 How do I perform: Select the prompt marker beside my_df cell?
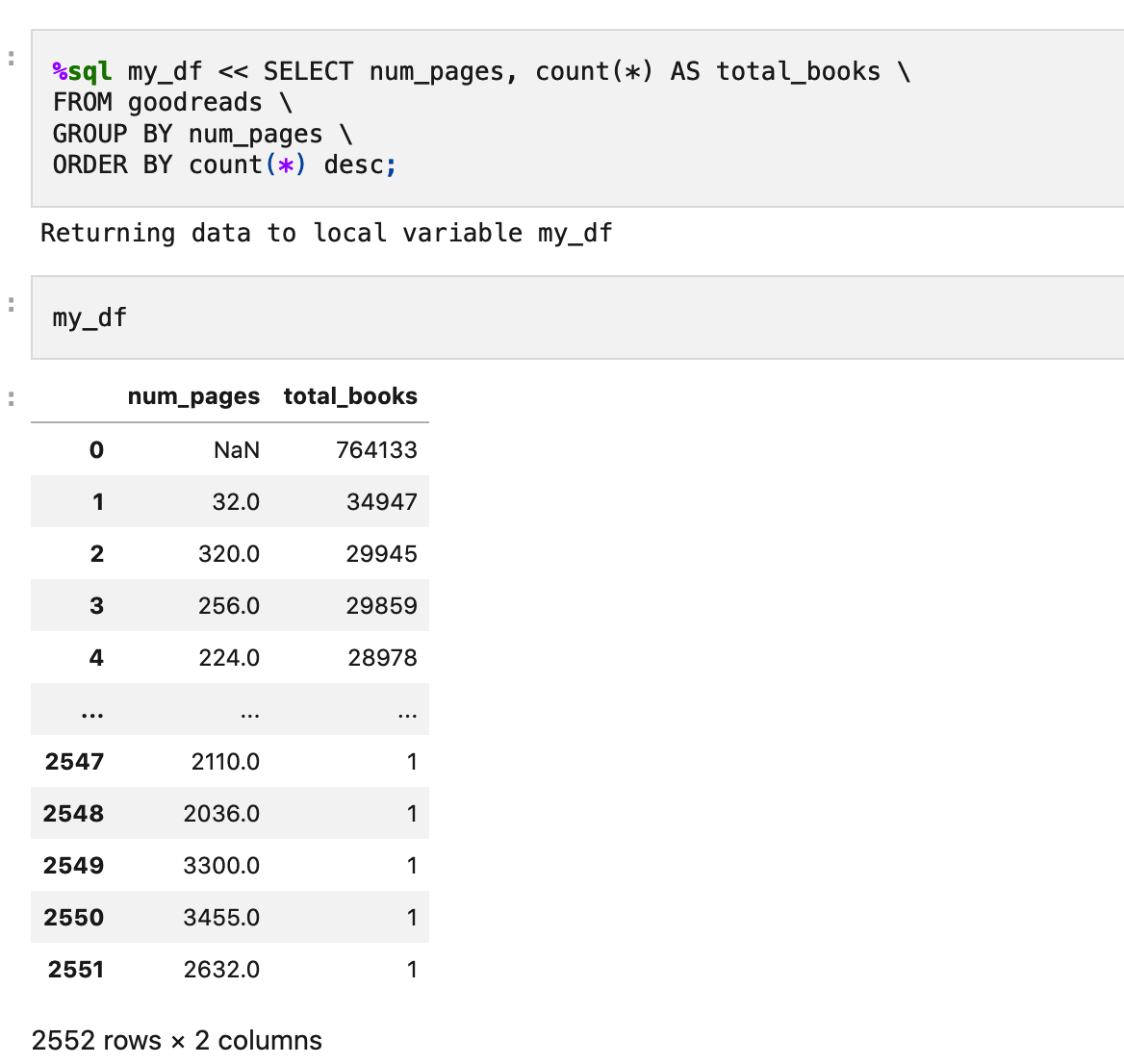click(x=12, y=305)
